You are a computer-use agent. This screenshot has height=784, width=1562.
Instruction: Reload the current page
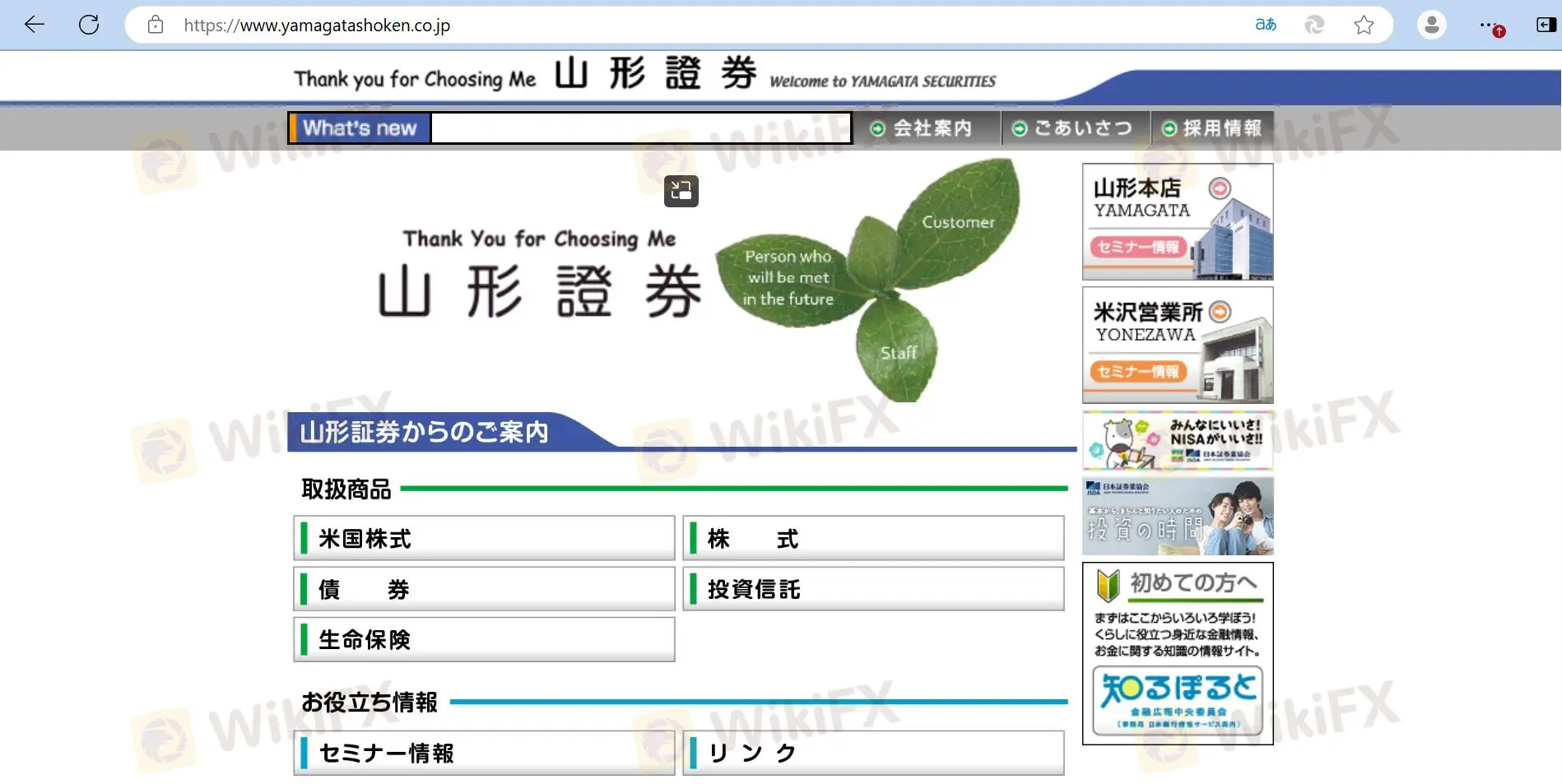[89, 25]
